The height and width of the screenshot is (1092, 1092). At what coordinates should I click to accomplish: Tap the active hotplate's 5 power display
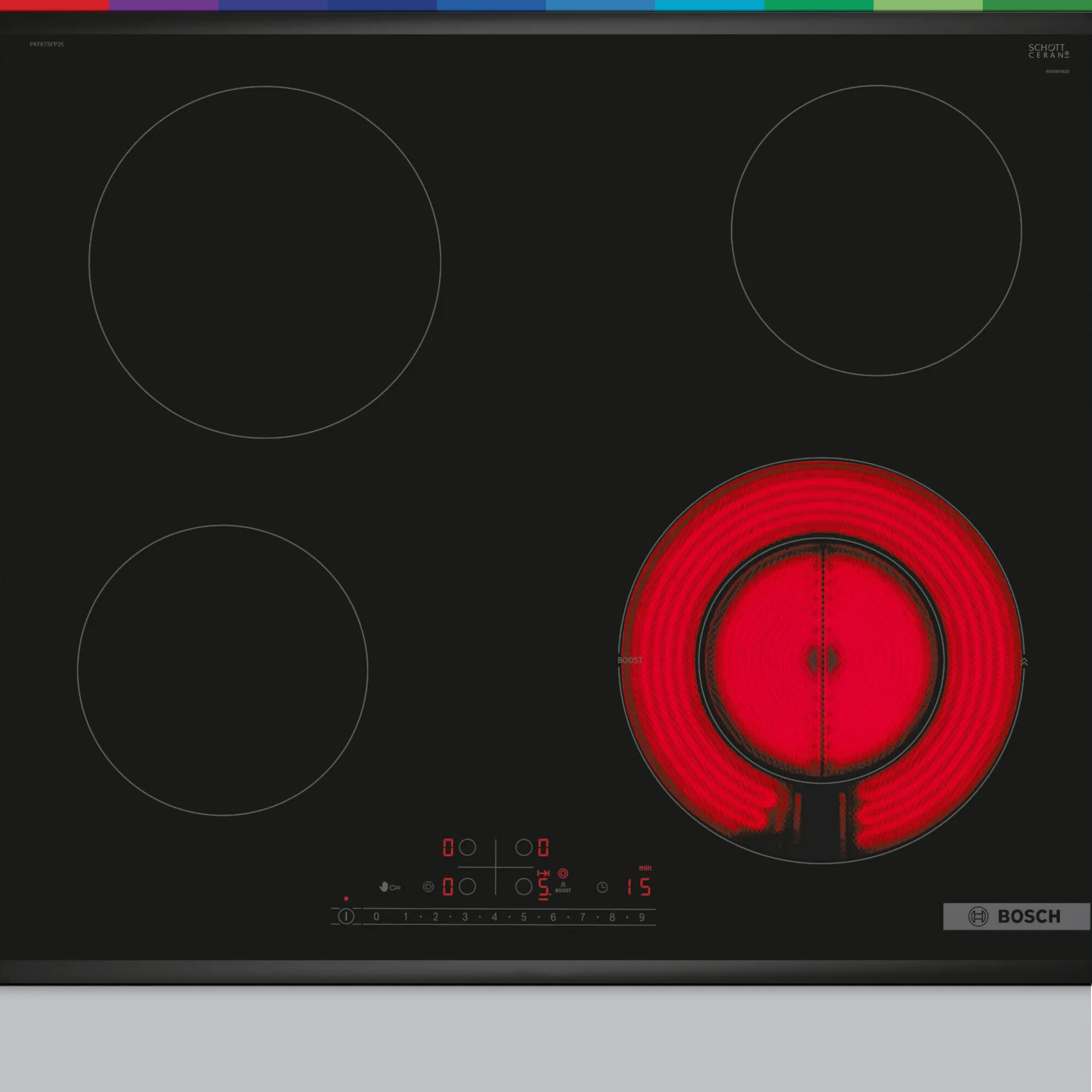coord(543,887)
